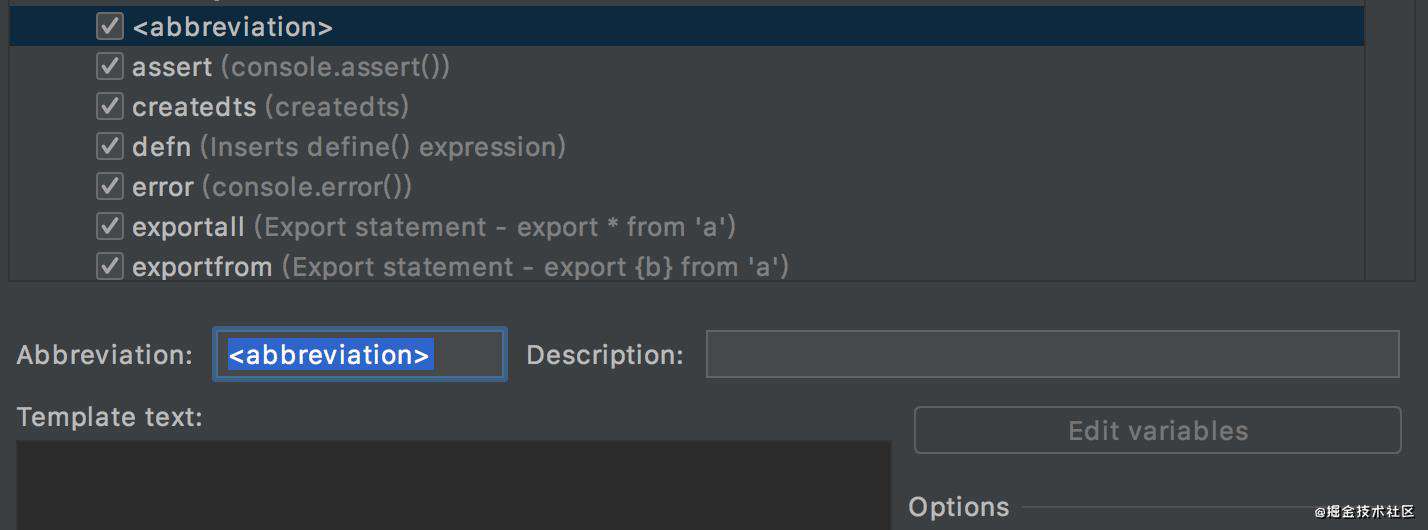Toggle the assert template checkbox
This screenshot has width=1428, height=530.
click(109, 67)
